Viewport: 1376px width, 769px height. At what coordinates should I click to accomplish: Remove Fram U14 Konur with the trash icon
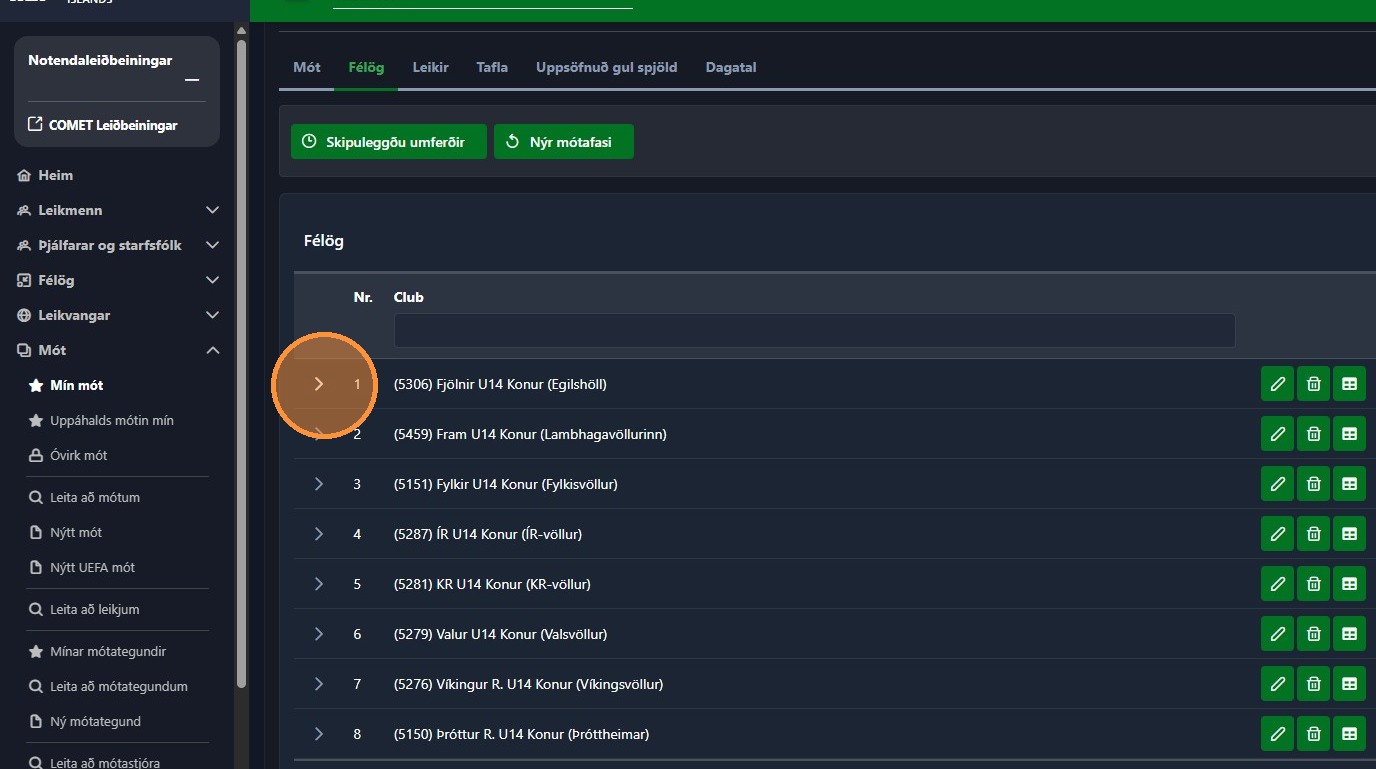(x=1313, y=434)
